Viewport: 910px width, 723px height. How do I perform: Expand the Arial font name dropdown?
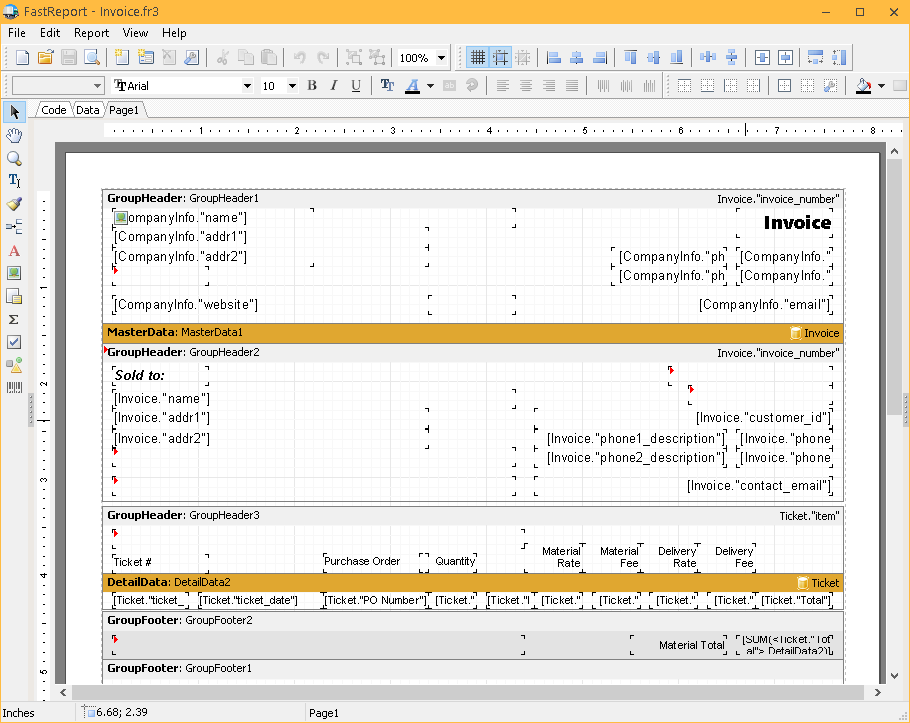point(248,86)
